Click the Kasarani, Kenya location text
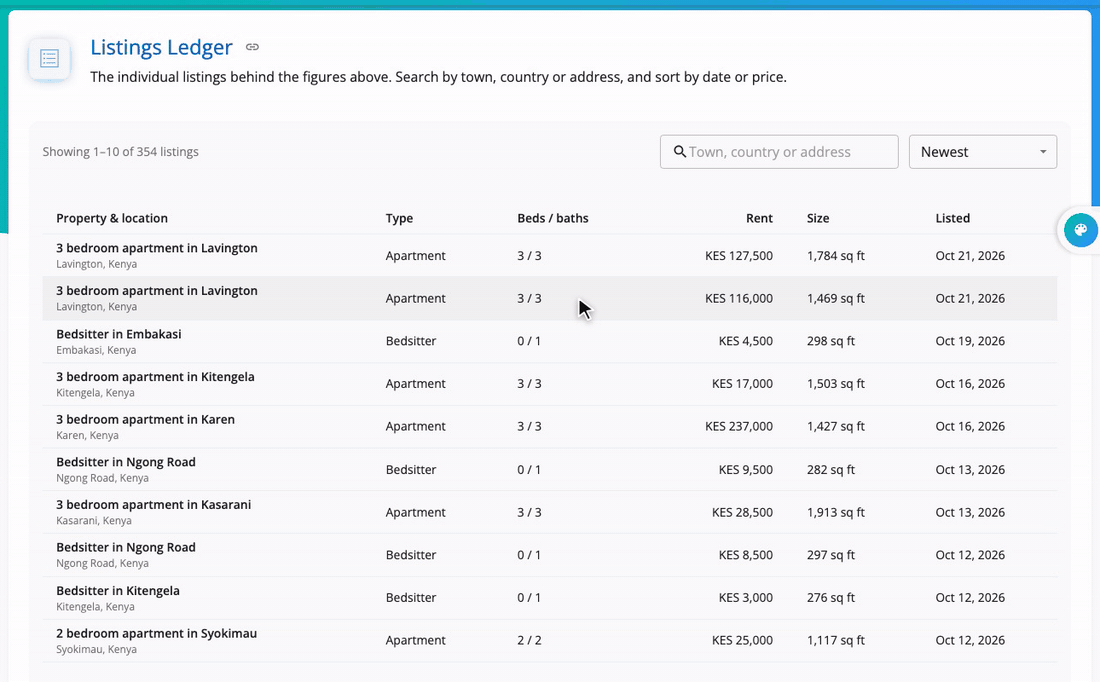This screenshot has height=682, width=1100. pyautogui.click(x=93, y=521)
